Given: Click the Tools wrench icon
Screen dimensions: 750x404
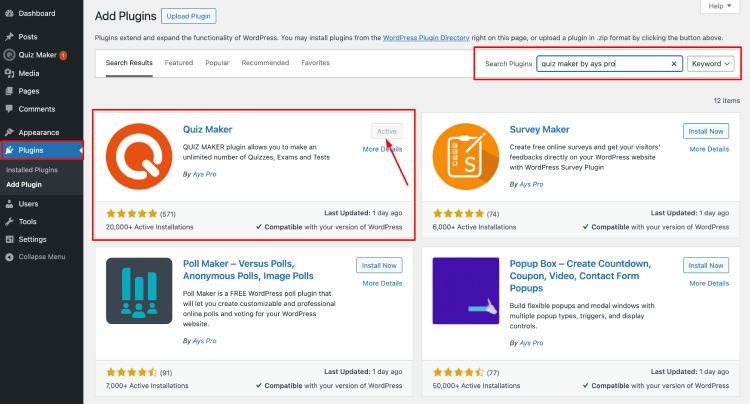Looking at the screenshot, I should pos(9,221).
